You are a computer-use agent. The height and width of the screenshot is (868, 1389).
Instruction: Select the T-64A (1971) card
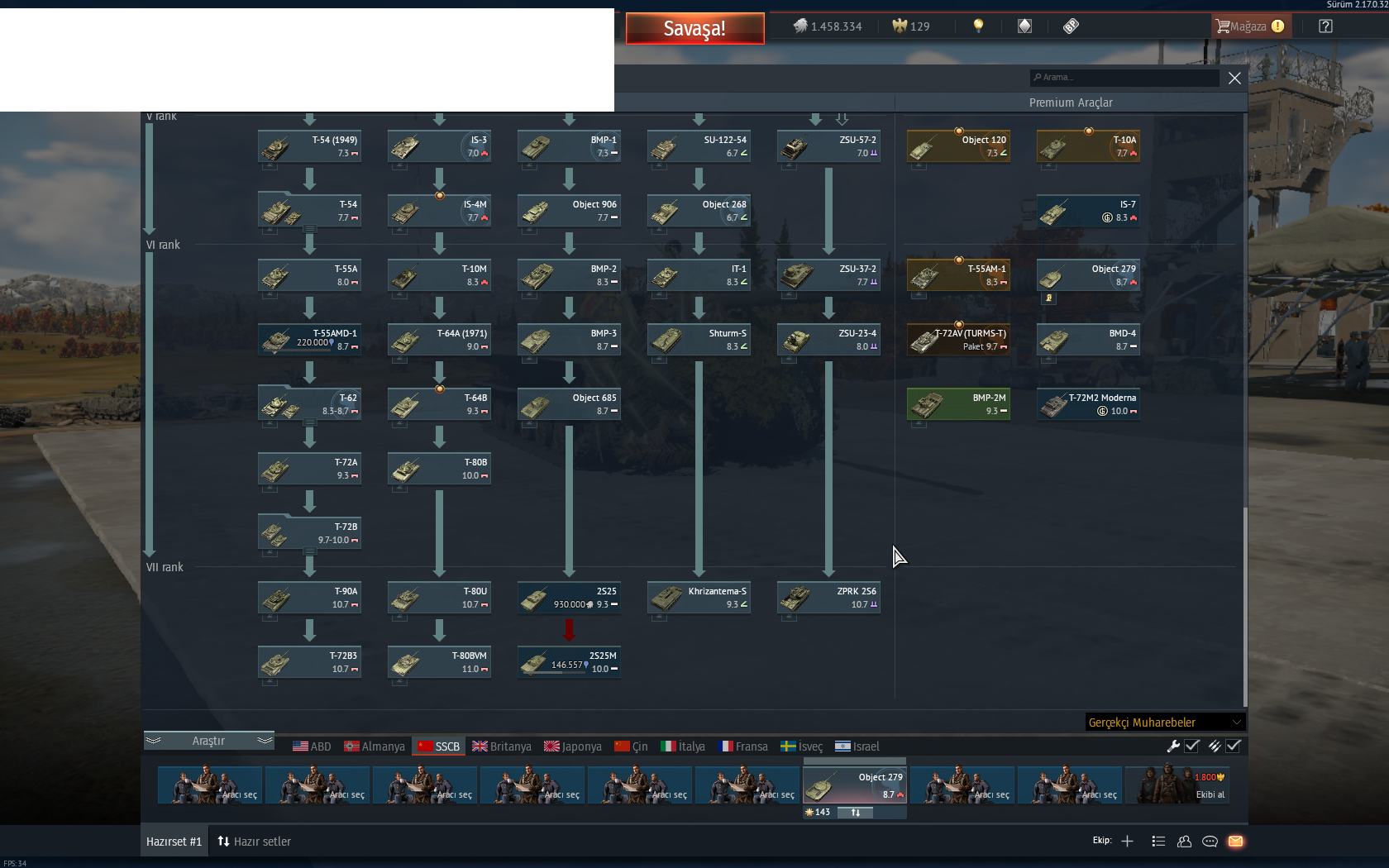coord(439,340)
